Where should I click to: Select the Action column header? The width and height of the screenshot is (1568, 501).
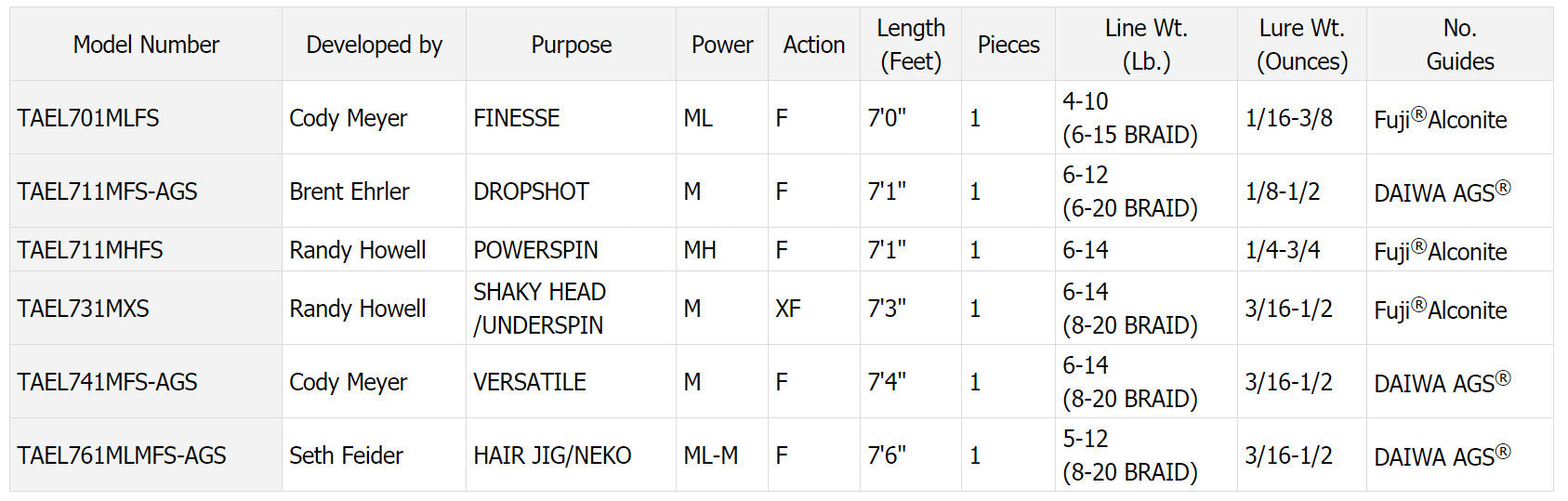(x=813, y=45)
